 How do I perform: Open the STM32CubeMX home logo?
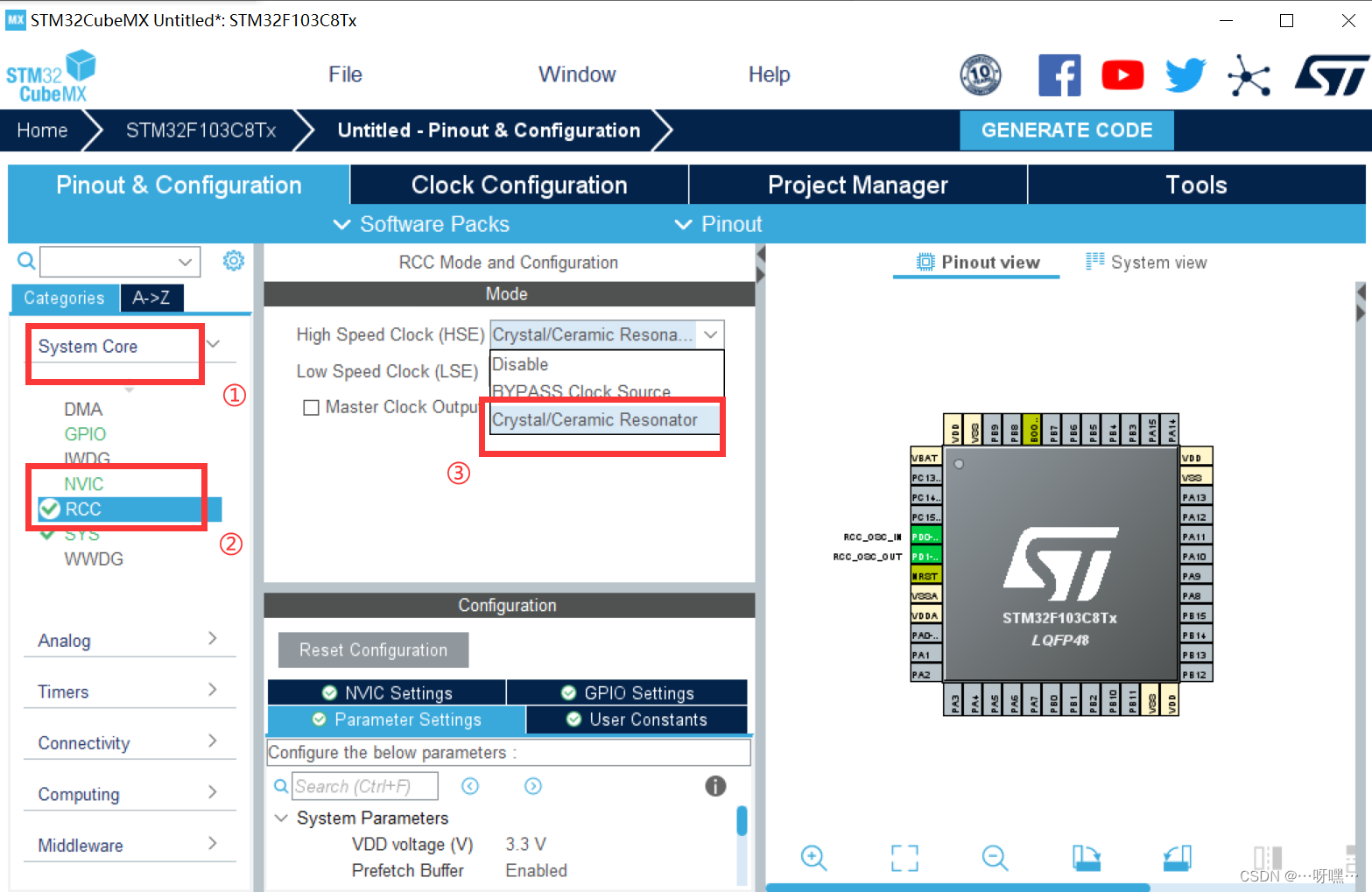51,75
